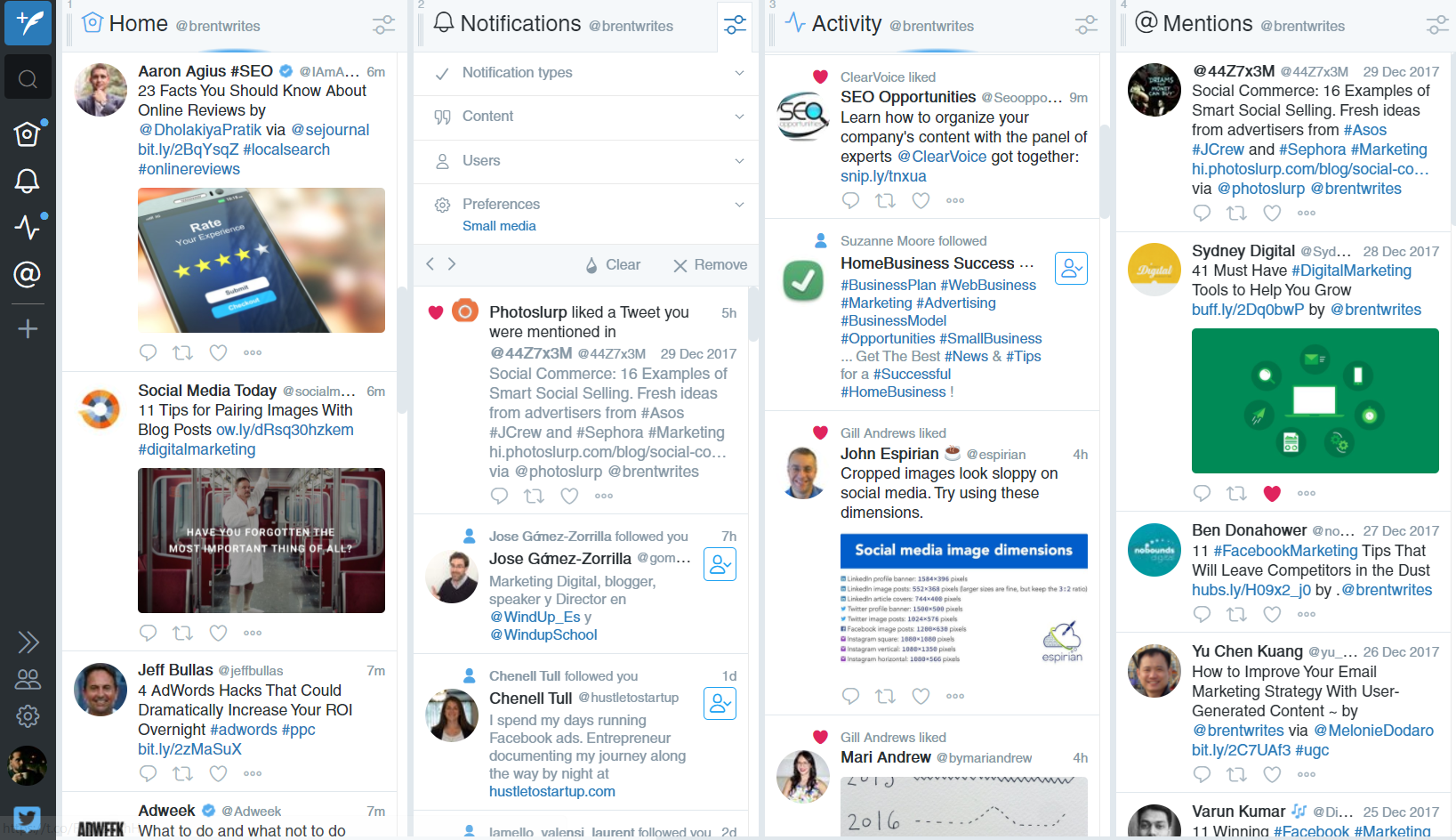Open the ow.ly/dRsq30hzkem link
Screen dimensions: 1456x840
(x=285, y=430)
